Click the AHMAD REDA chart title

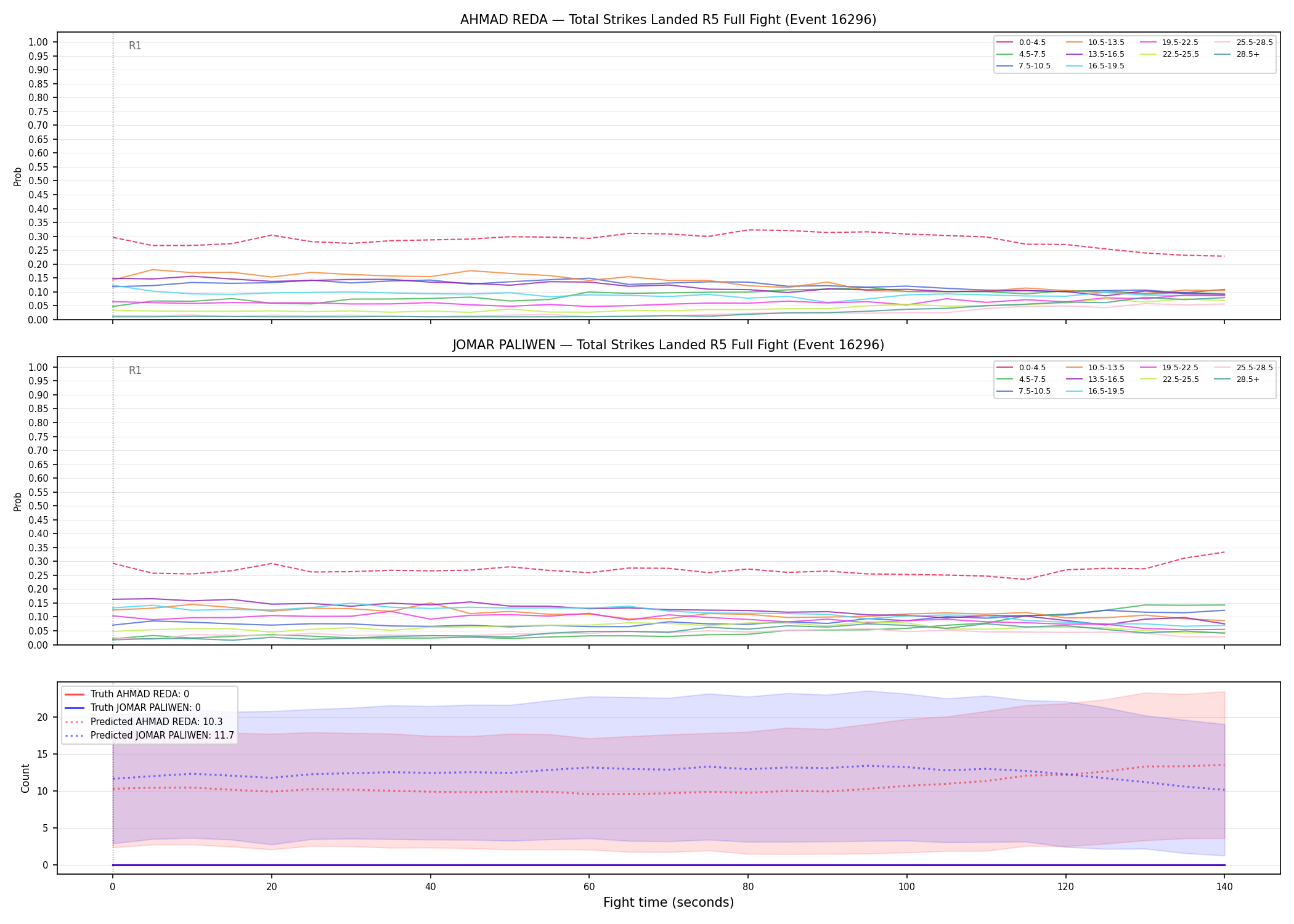[668, 20]
